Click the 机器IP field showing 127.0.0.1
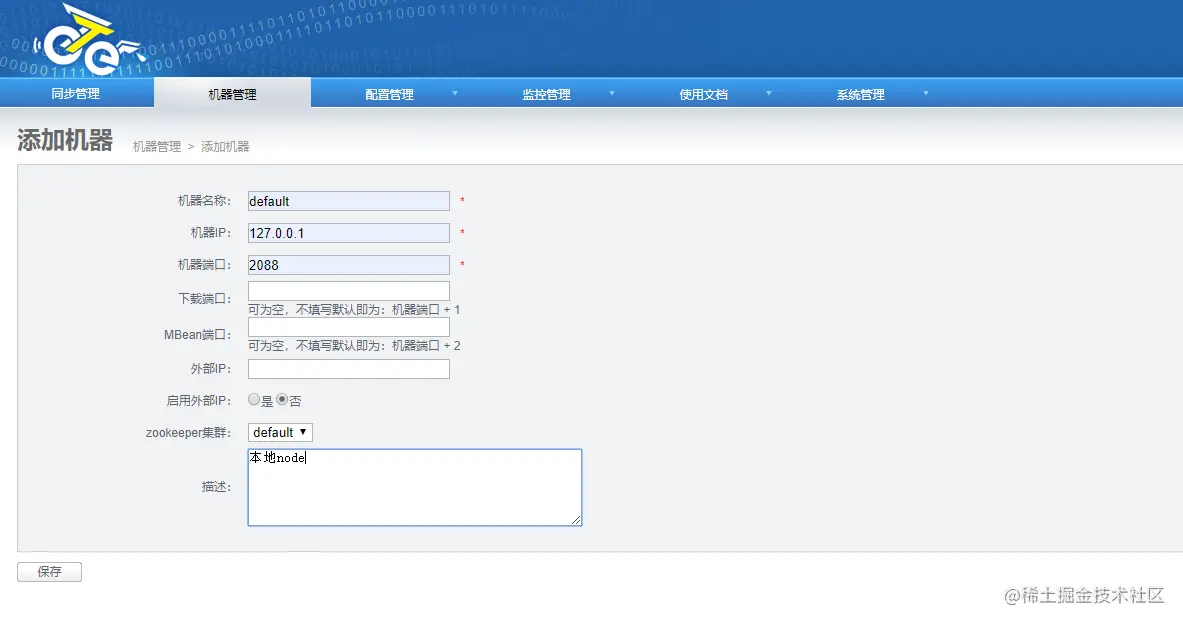Viewport: 1183px width, 624px height. (348, 232)
